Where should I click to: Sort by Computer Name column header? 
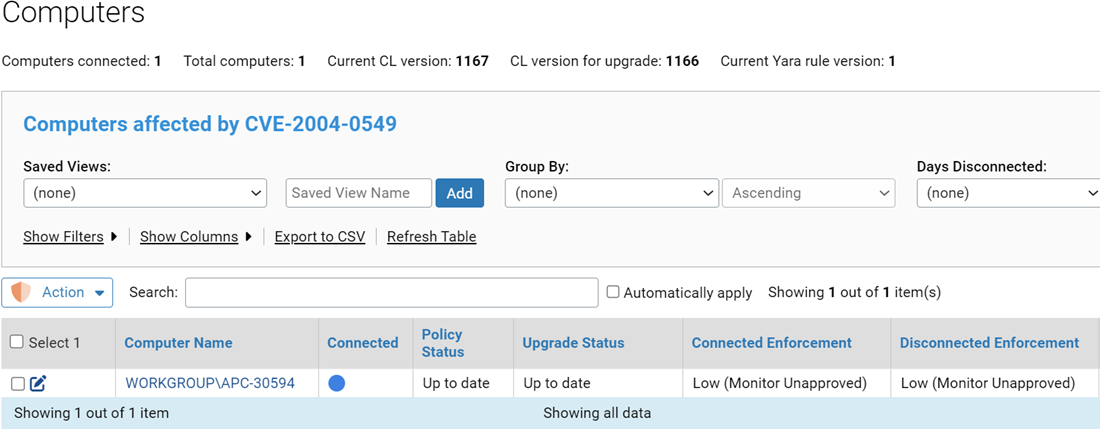pos(178,343)
